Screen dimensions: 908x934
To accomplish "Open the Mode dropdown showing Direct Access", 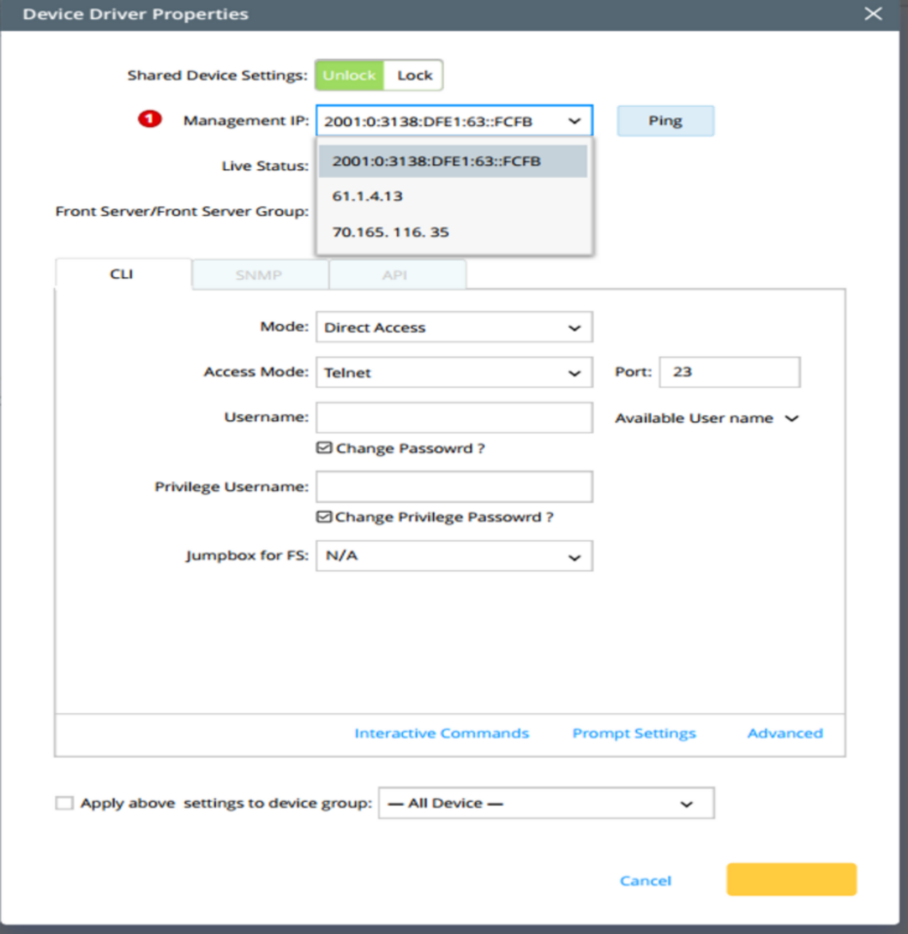I will point(454,327).
